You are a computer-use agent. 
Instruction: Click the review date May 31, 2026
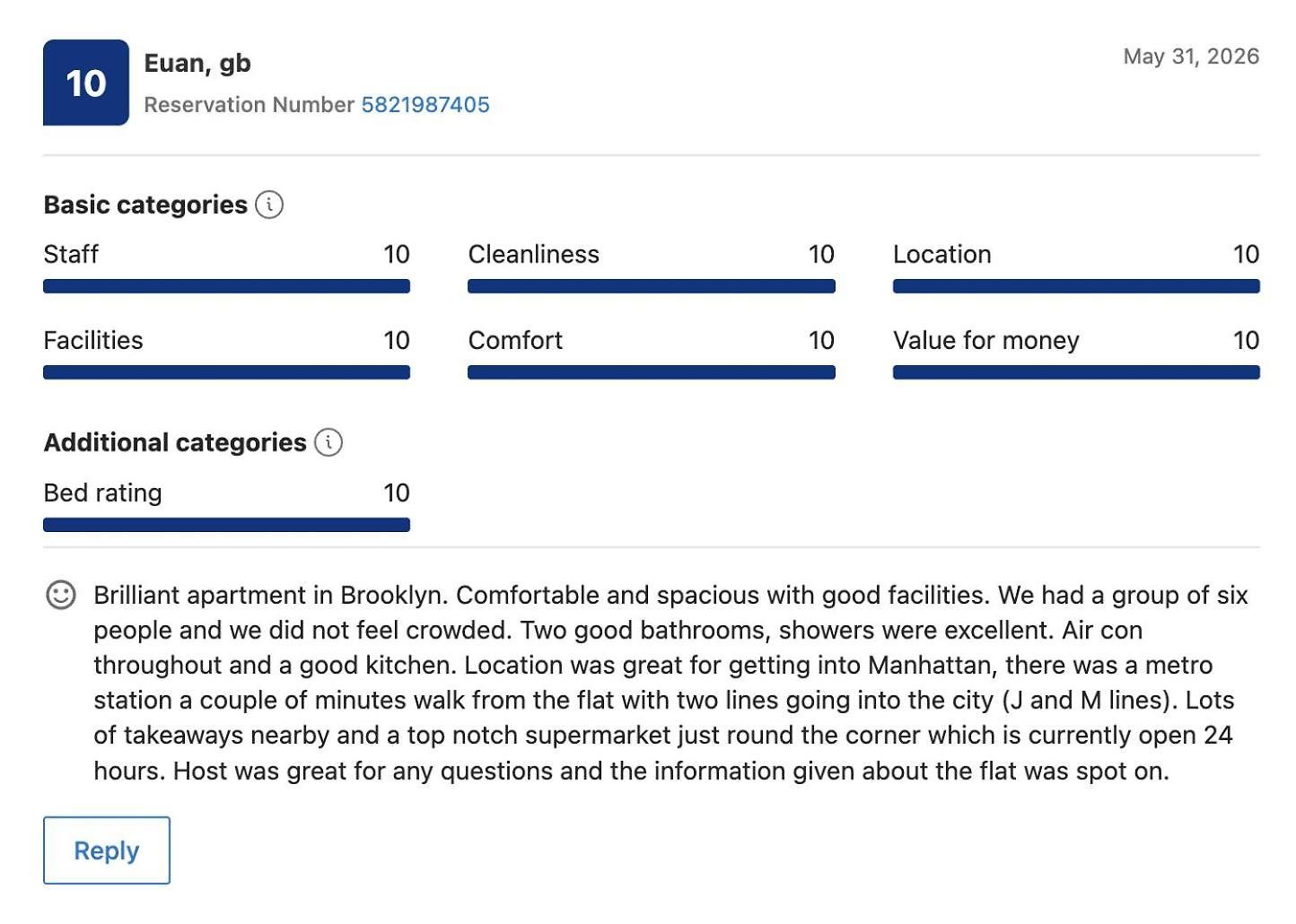point(1191,57)
